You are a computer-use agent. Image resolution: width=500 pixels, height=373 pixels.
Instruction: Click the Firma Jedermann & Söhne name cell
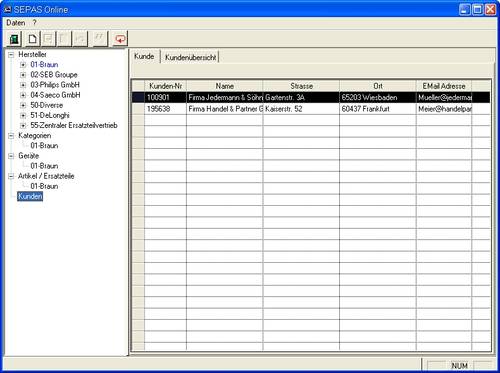[225, 97]
